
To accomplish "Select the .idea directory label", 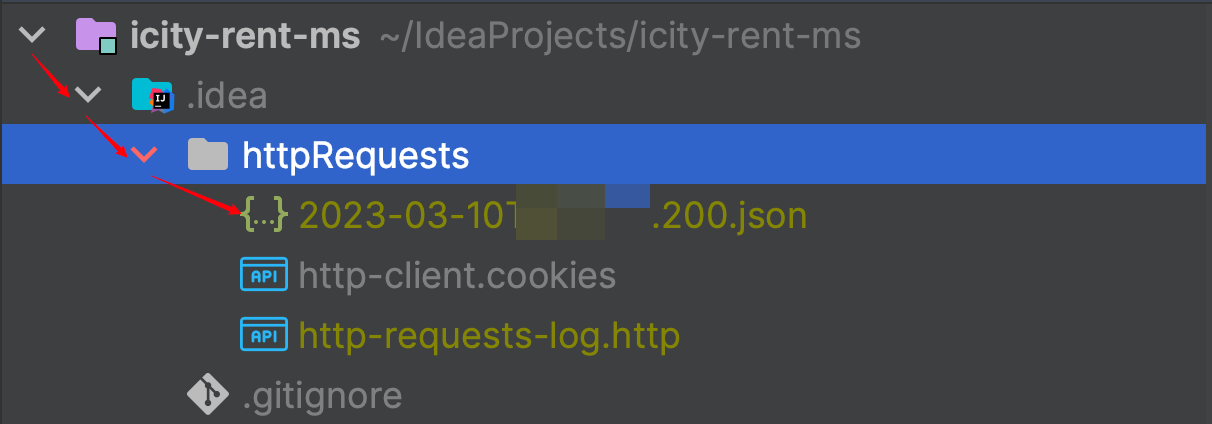I will point(226,96).
